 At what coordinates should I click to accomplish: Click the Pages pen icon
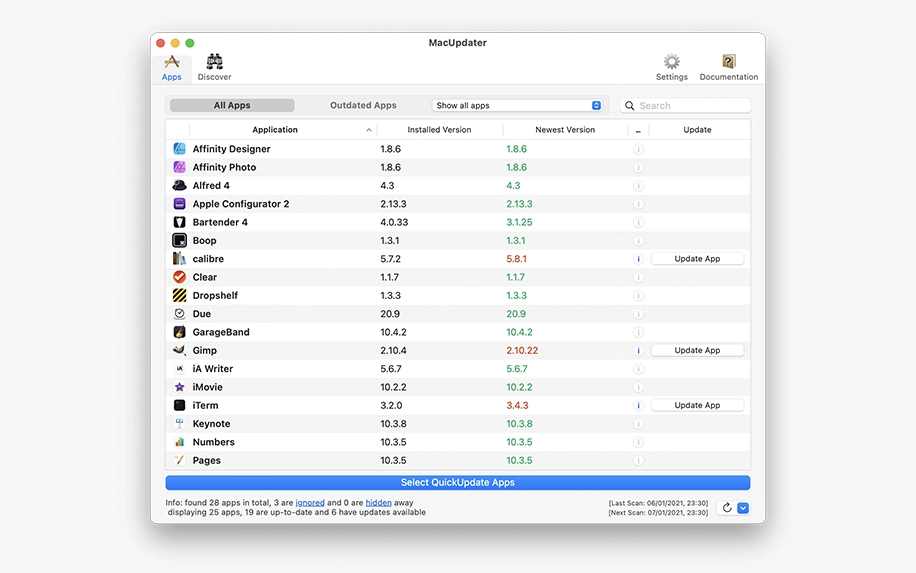click(179, 460)
